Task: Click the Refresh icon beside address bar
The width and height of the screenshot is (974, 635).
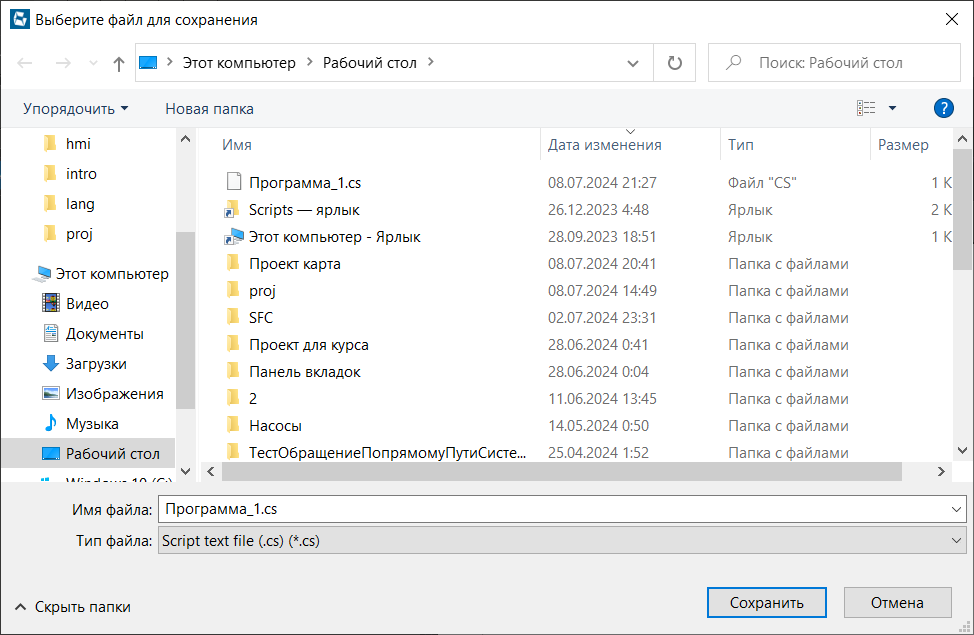Action: [674, 63]
